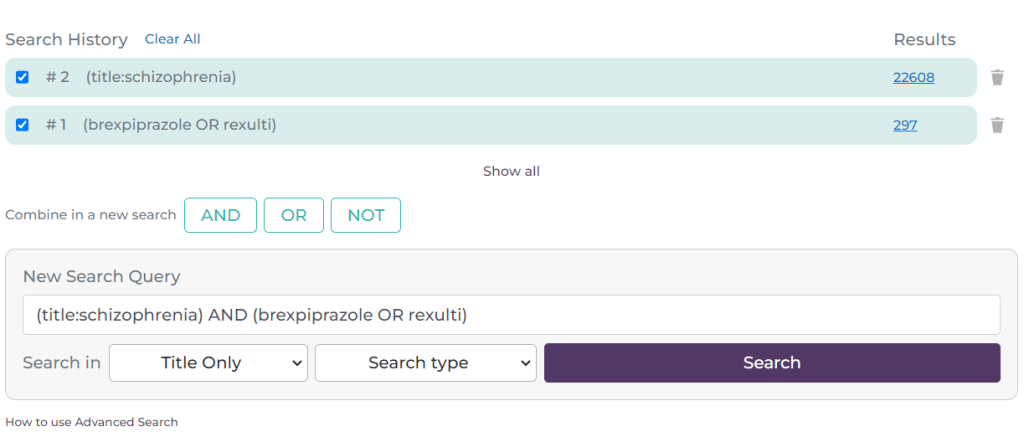This screenshot has height=437, width=1024.
Task: Clear All search history
Action: [172, 39]
